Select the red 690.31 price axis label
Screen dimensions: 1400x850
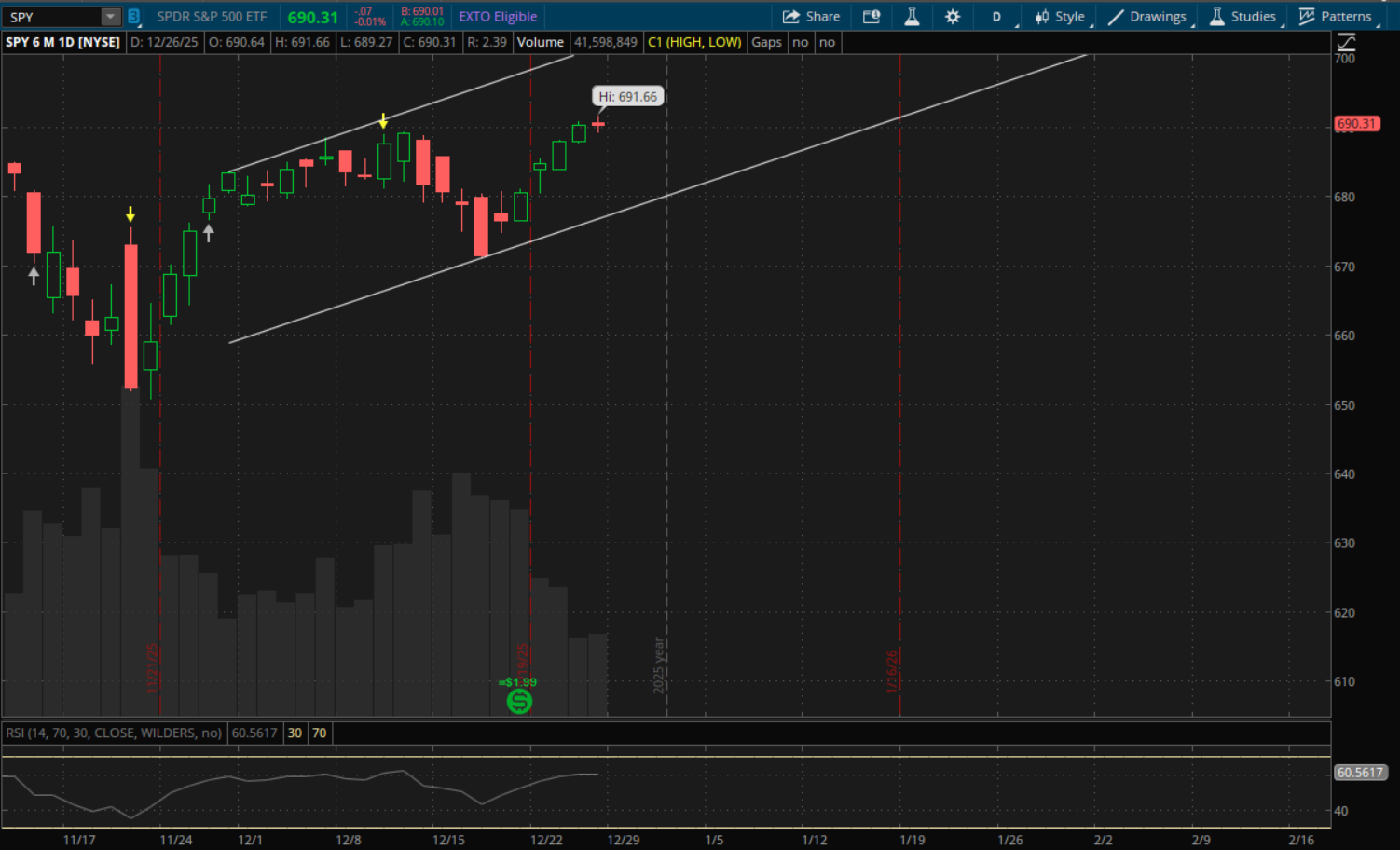coord(1356,124)
